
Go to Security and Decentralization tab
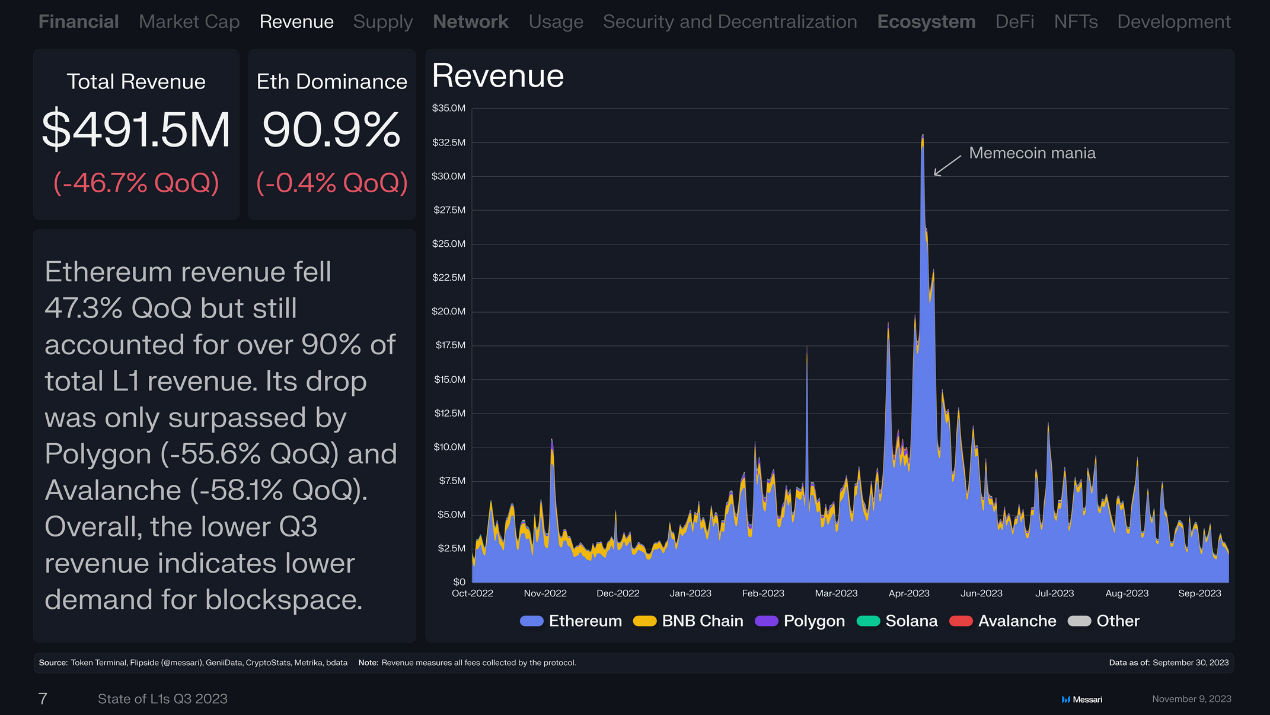(x=729, y=21)
